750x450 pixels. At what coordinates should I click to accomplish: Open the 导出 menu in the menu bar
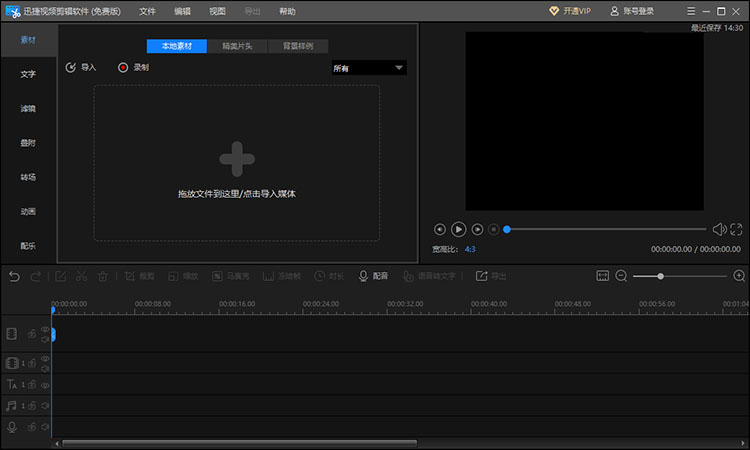(252, 11)
